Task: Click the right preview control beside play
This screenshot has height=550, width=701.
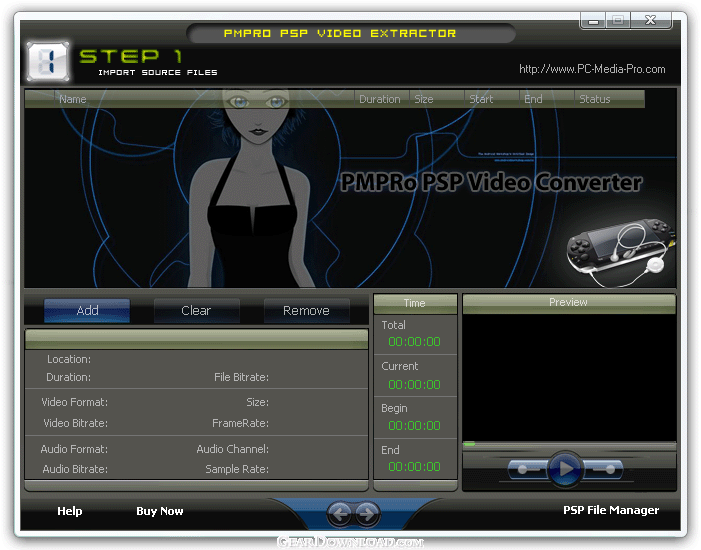Action: pos(603,470)
